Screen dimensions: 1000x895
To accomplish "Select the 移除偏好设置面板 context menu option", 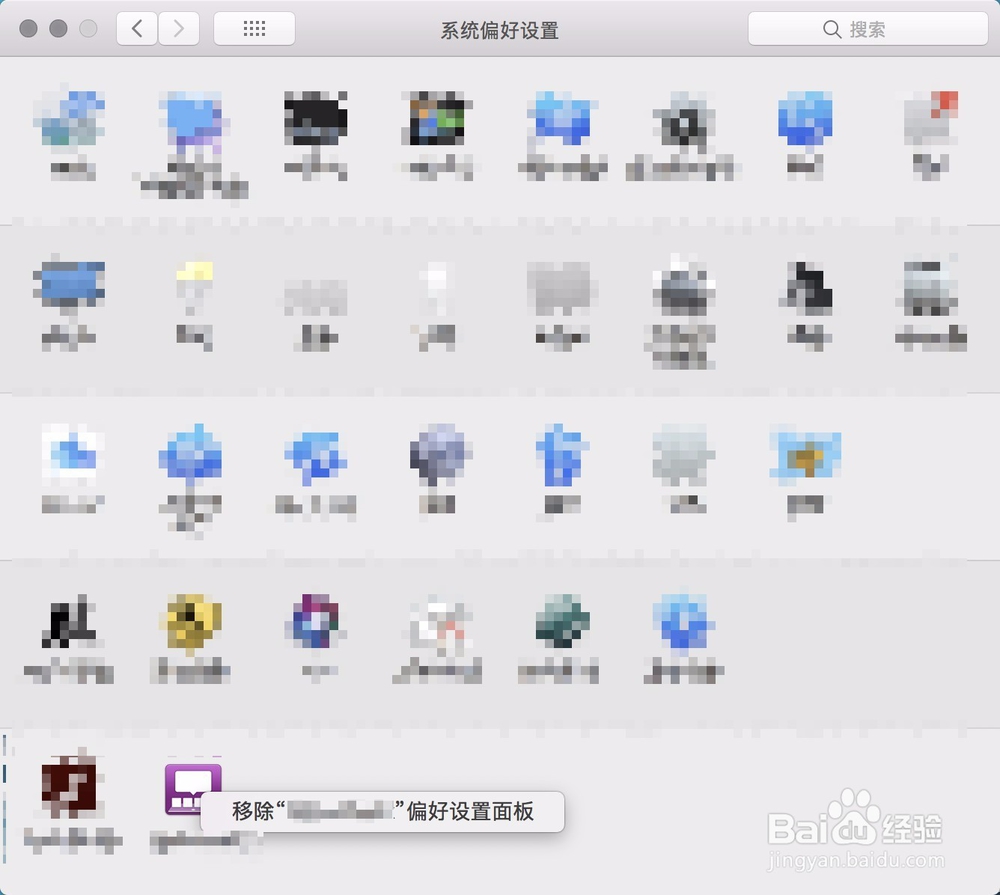I will (x=385, y=813).
